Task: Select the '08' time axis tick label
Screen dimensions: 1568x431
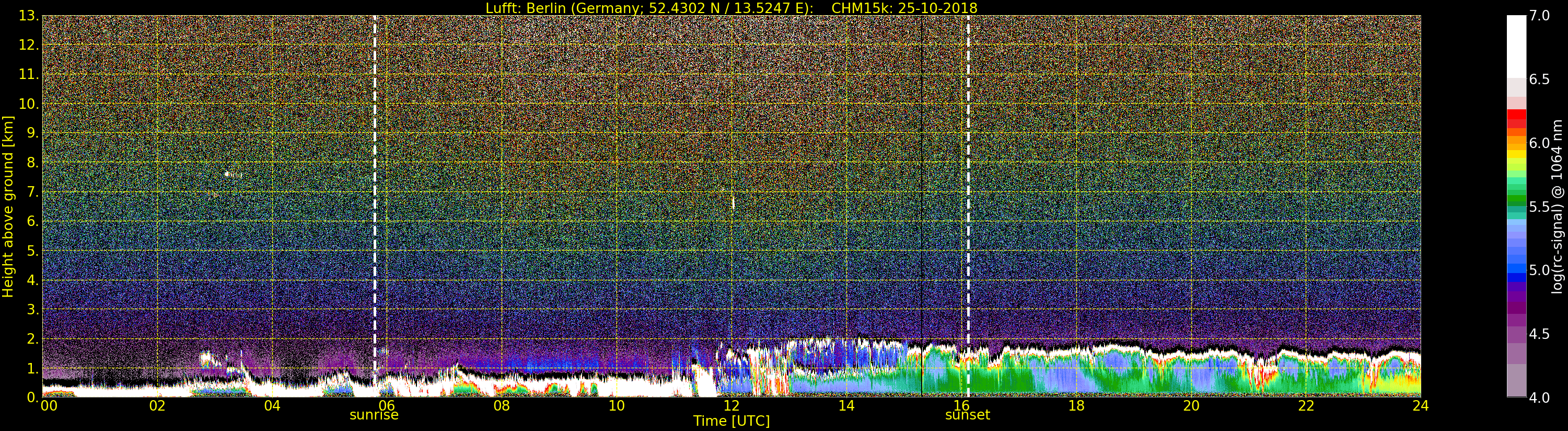Action: pyautogui.click(x=502, y=405)
